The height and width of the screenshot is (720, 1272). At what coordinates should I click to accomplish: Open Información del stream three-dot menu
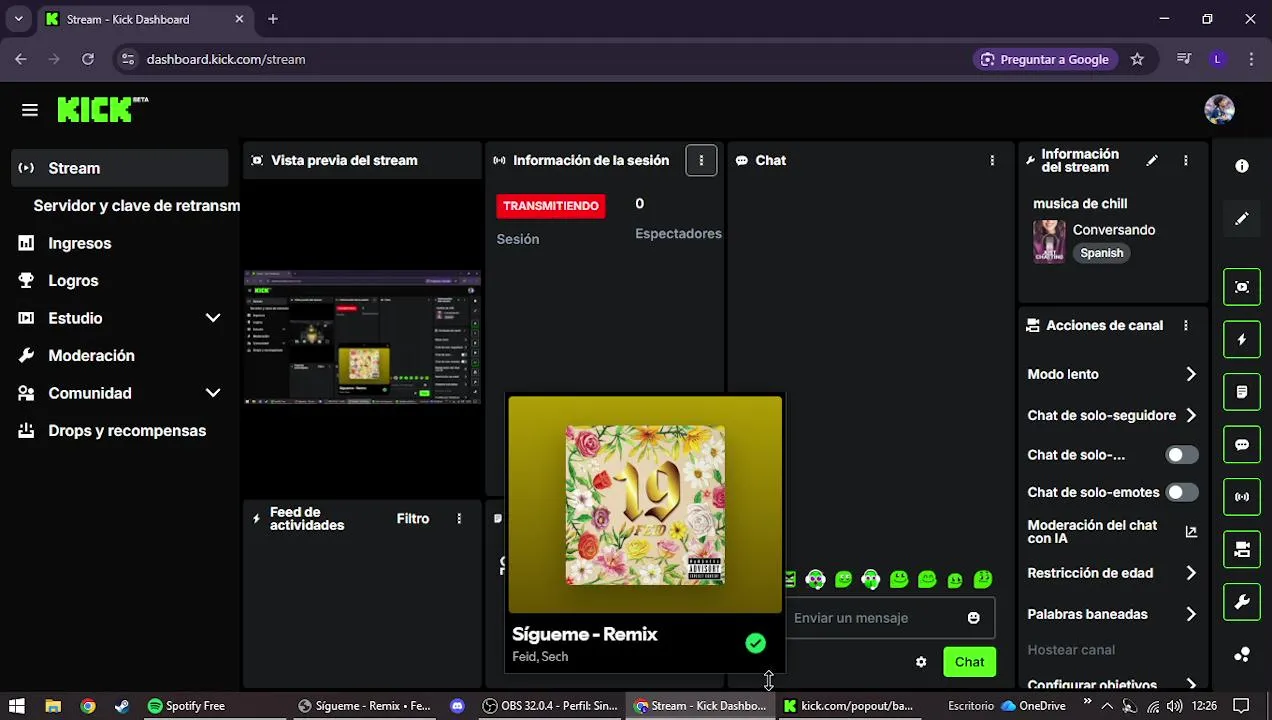(1186, 160)
